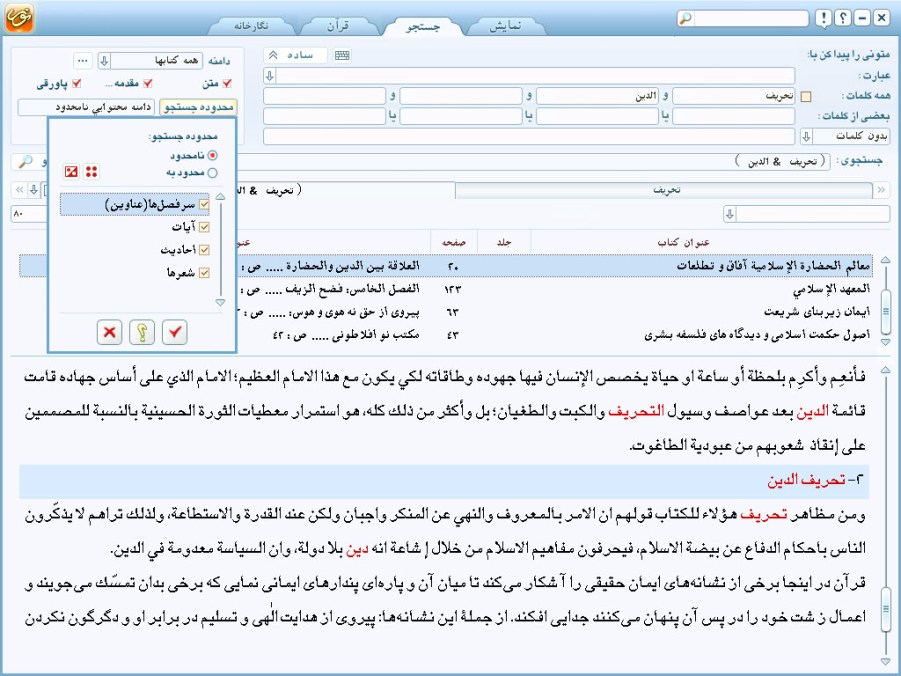Open the dropdown arrow above عنوان کتاب column
The height and width of the screenshot is (676, 901).
(x=730, y=214)
